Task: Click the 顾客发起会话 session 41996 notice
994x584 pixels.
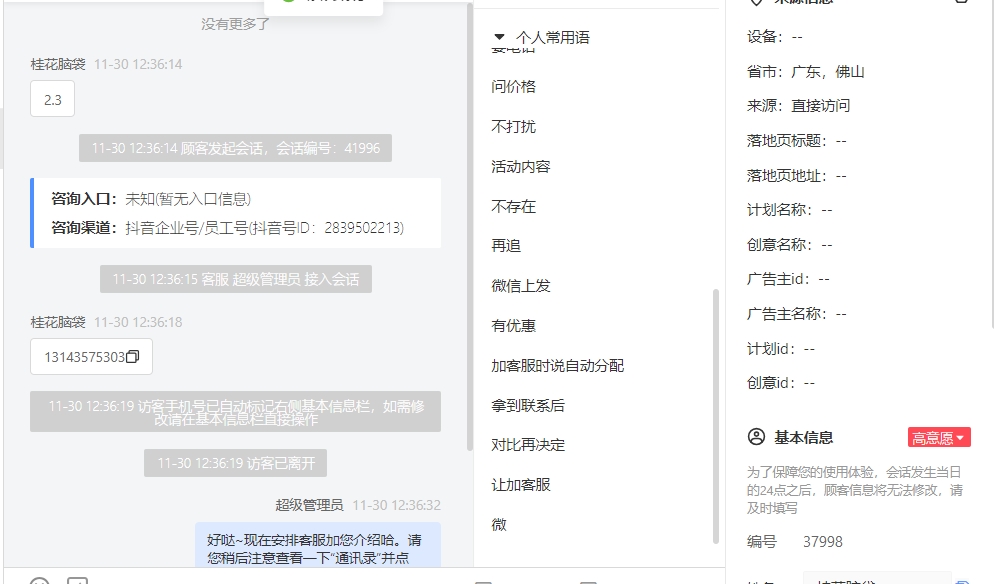Action: click(x=235, y=148)
